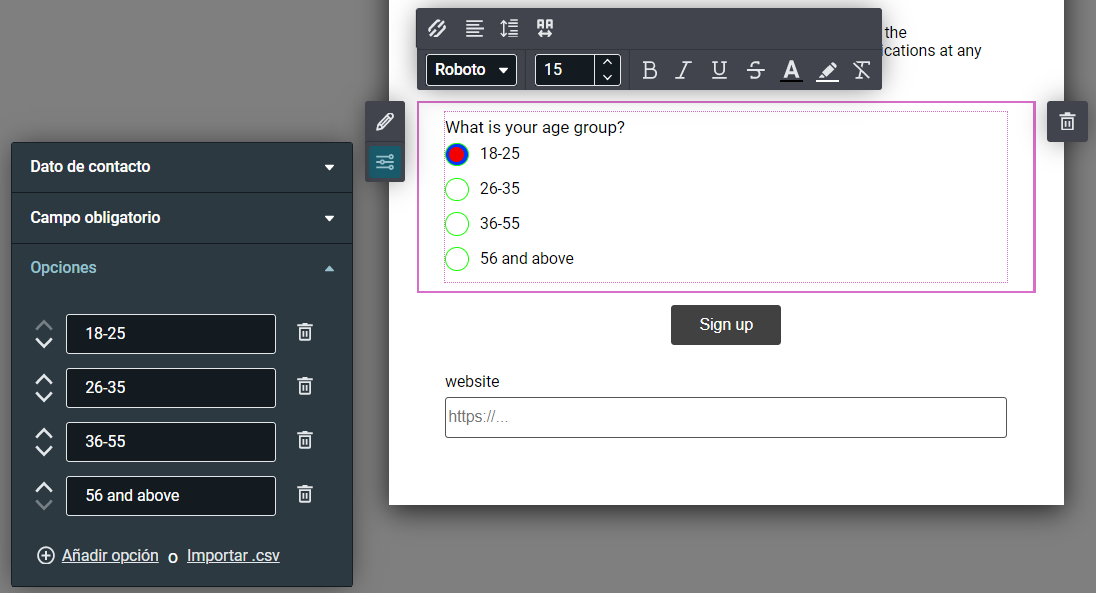Image resolution: width=1096 pixels, height=593 pixels.
Task: Delete the 36-55 option
Action: coord(305,440)
